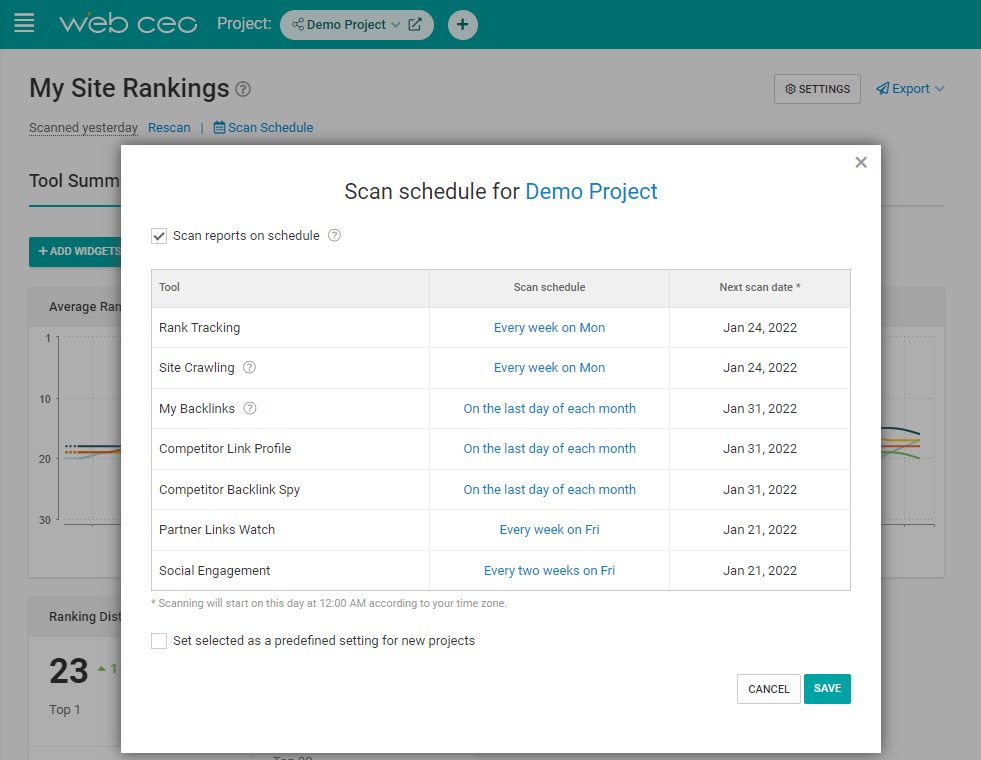Open the hamburger navigation menu
The height and width of the screenshot is (760, 981).
(24, 23)
